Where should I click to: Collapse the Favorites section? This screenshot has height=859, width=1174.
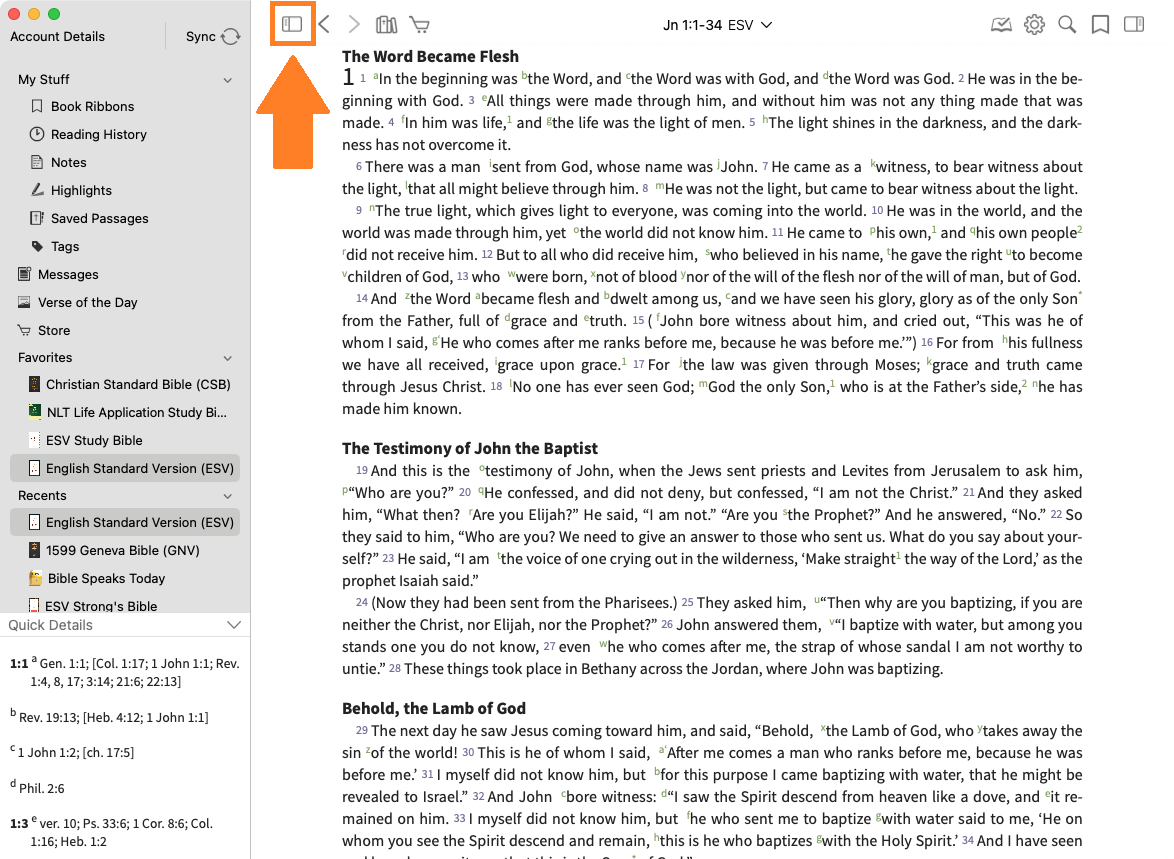(x=228, y=358)
